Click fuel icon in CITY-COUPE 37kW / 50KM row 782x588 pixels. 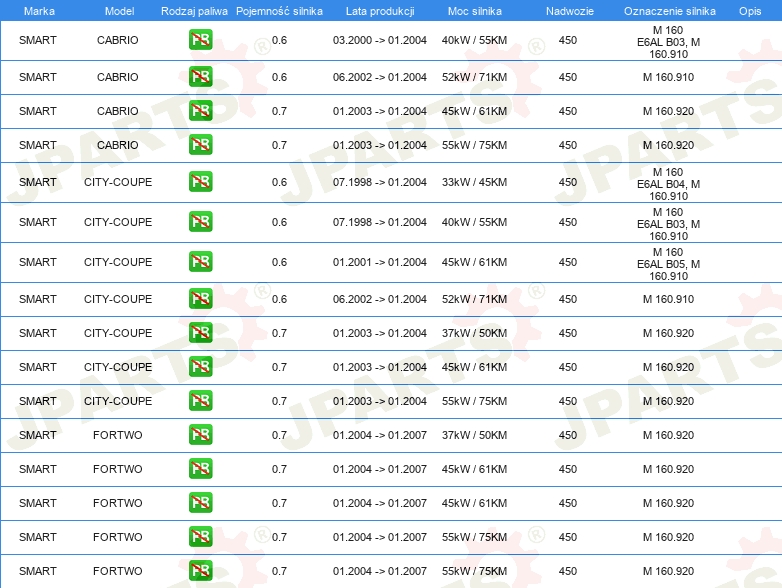tap(200, 332)
